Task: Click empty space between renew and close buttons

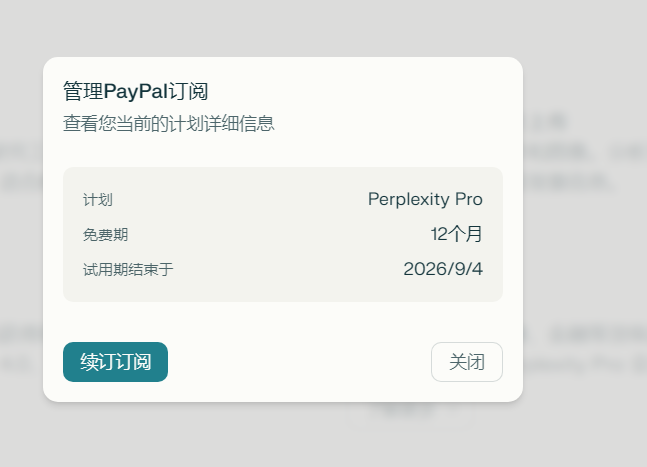Action: click(299, 362)
